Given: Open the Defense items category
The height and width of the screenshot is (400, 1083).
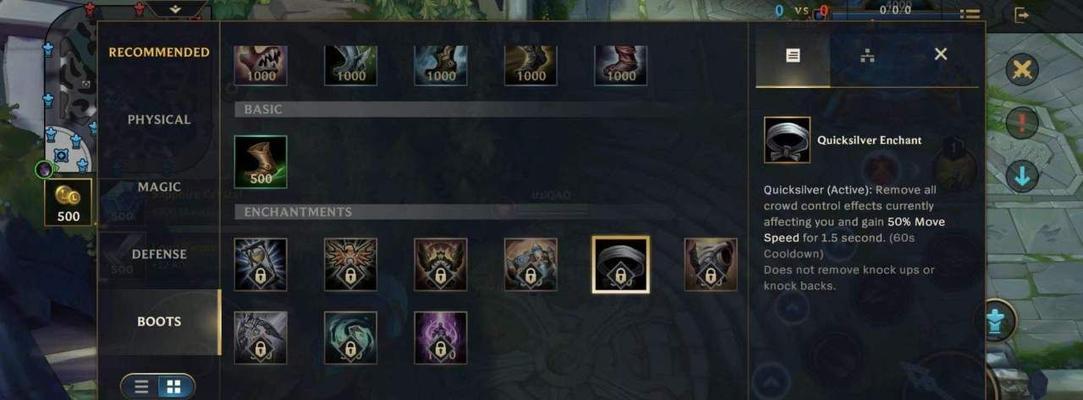Looking at the screenshot, I should coord(159,254).
